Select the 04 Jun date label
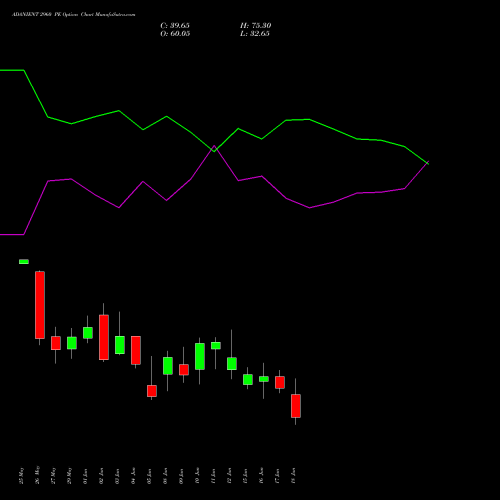 click(x=134, y=476)
